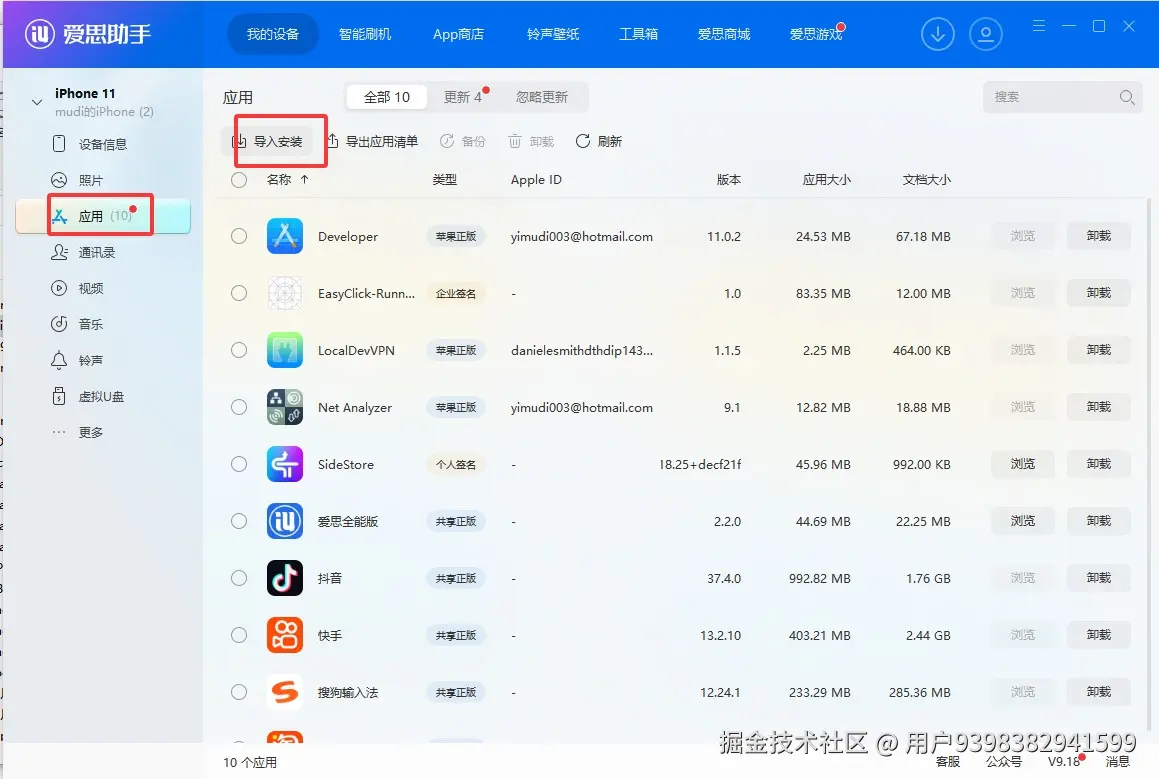1159x779 pixels.
Task: Select 应用 (10) in the sidebar
Action: pos(103,217)
